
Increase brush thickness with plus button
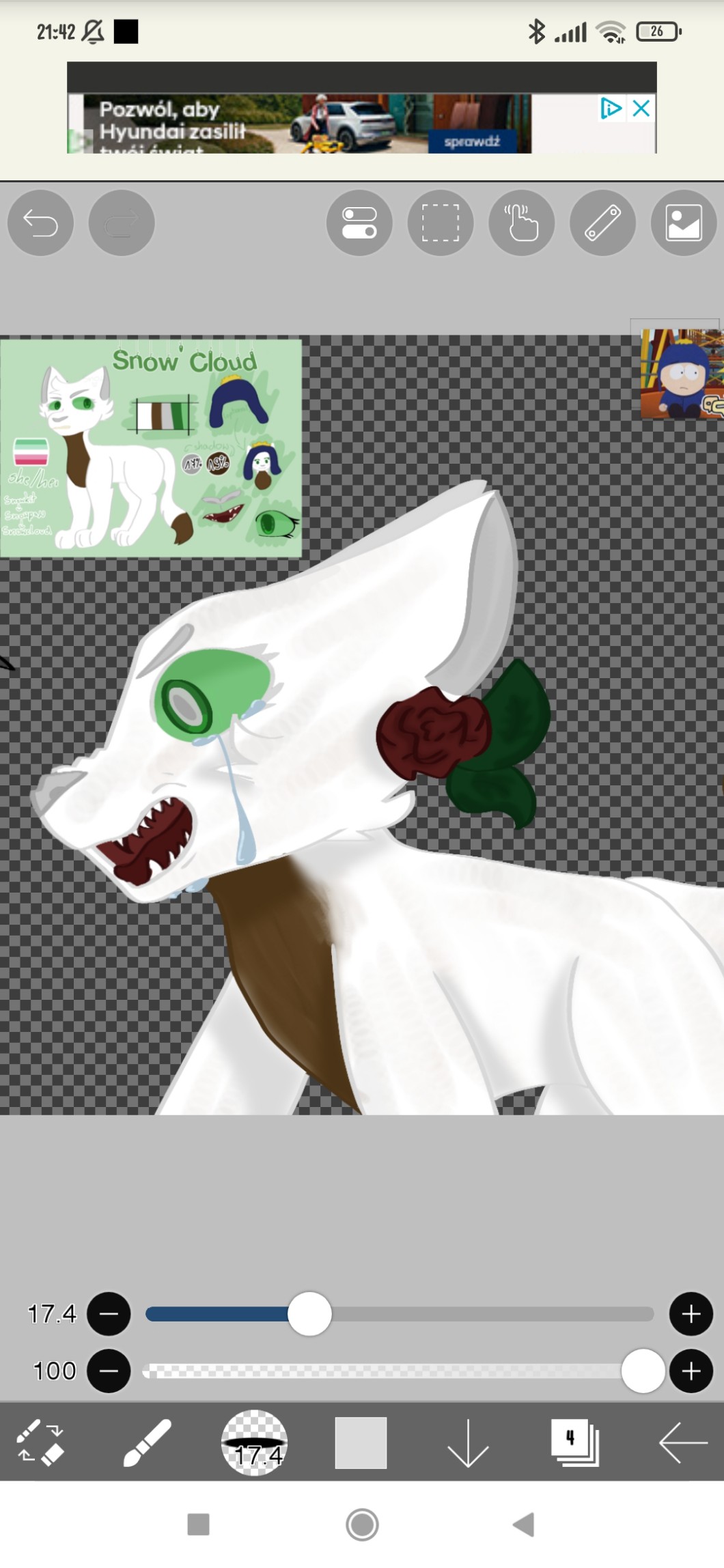coord(691,1313)
